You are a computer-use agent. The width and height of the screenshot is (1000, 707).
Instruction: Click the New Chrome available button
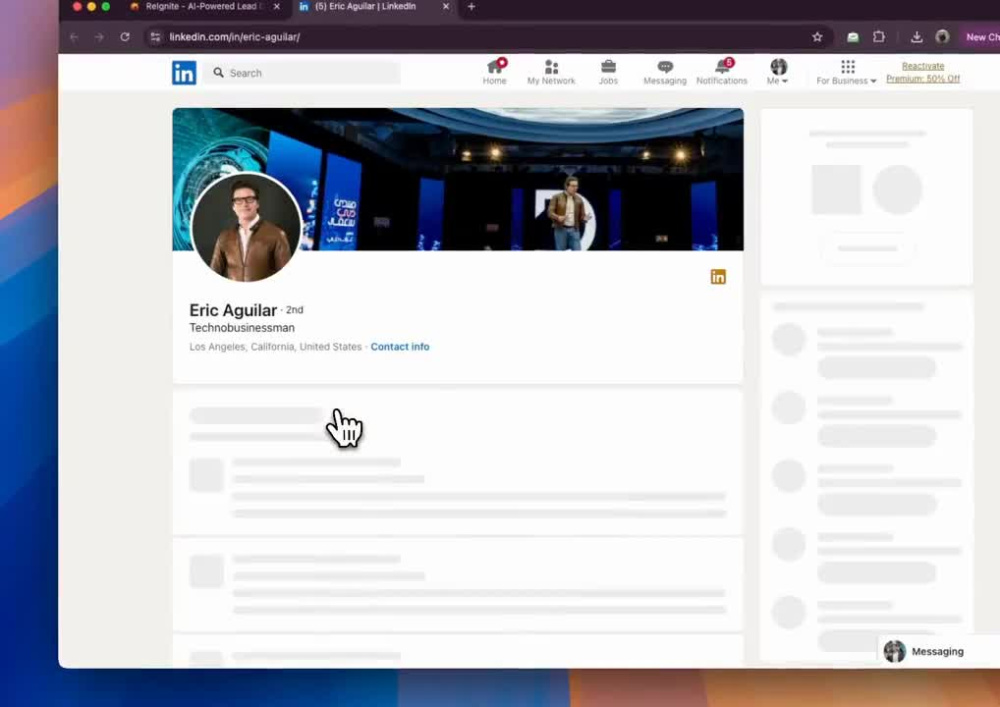pyautogui.click(x=981, y=37)
